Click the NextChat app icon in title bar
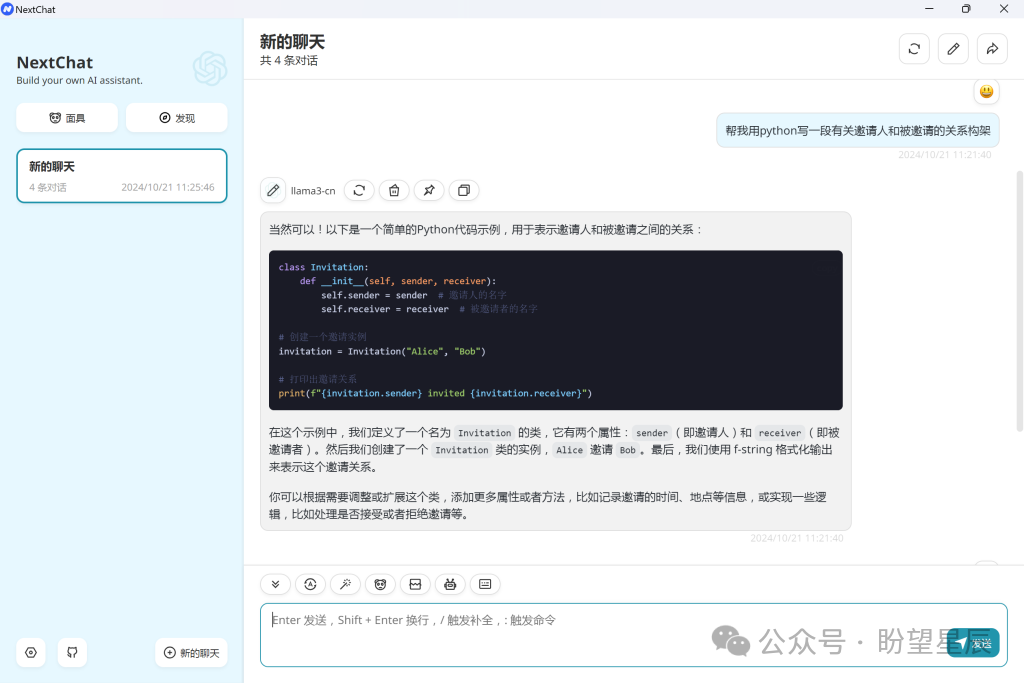 [7, 9]
